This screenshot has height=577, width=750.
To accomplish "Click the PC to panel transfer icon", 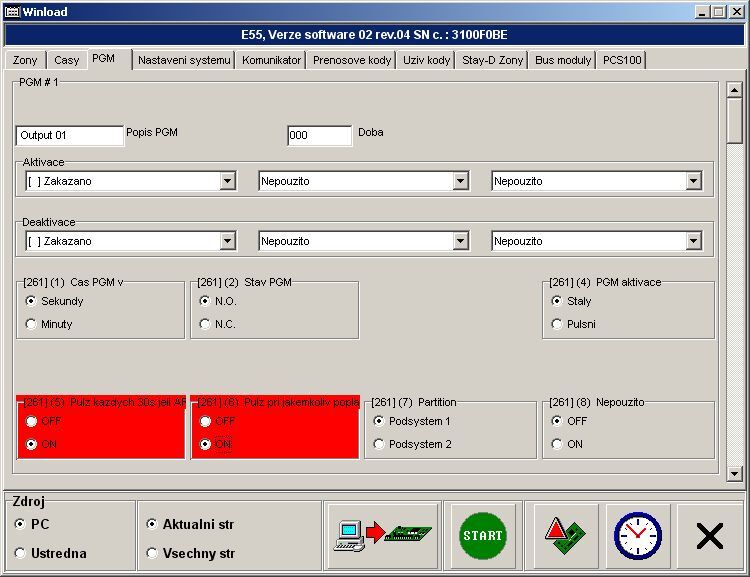I will coord(383,537).
